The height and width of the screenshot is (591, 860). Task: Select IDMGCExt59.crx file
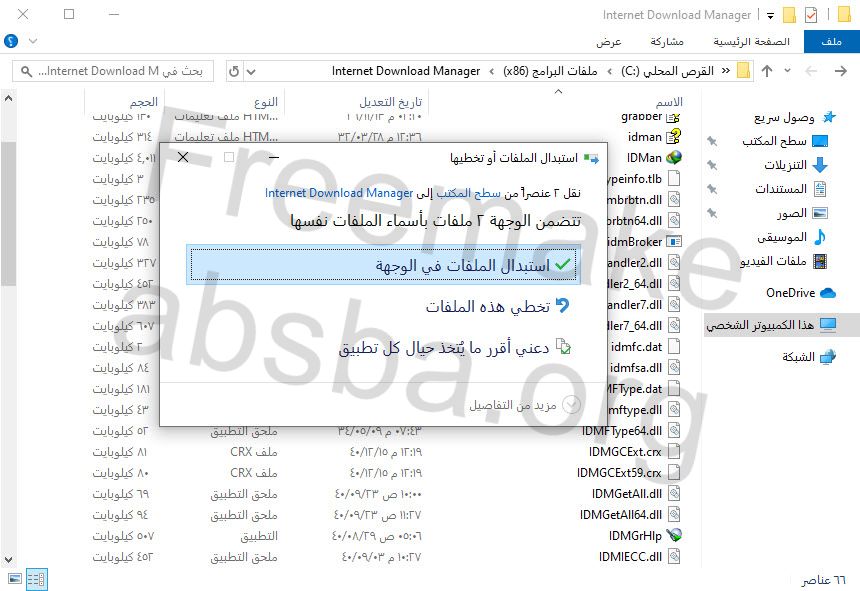[x=628, y=473]
